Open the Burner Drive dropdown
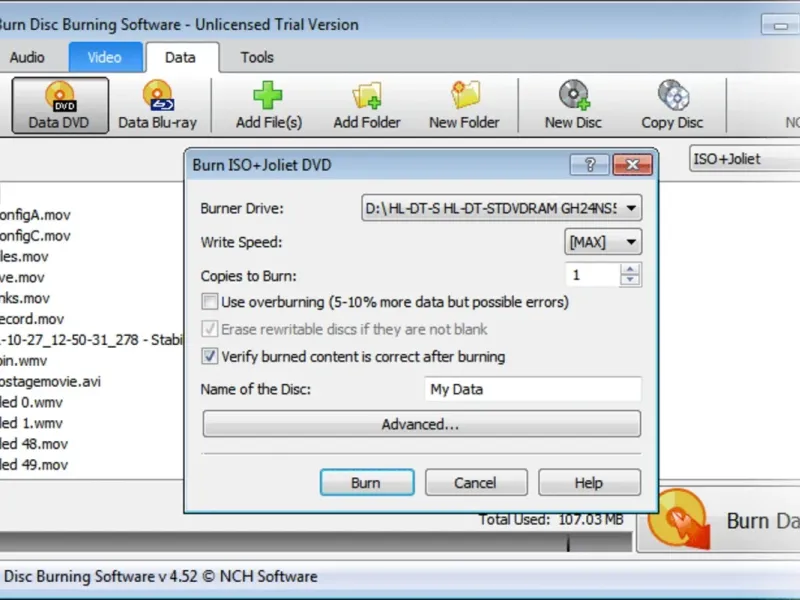 [502, 208]
